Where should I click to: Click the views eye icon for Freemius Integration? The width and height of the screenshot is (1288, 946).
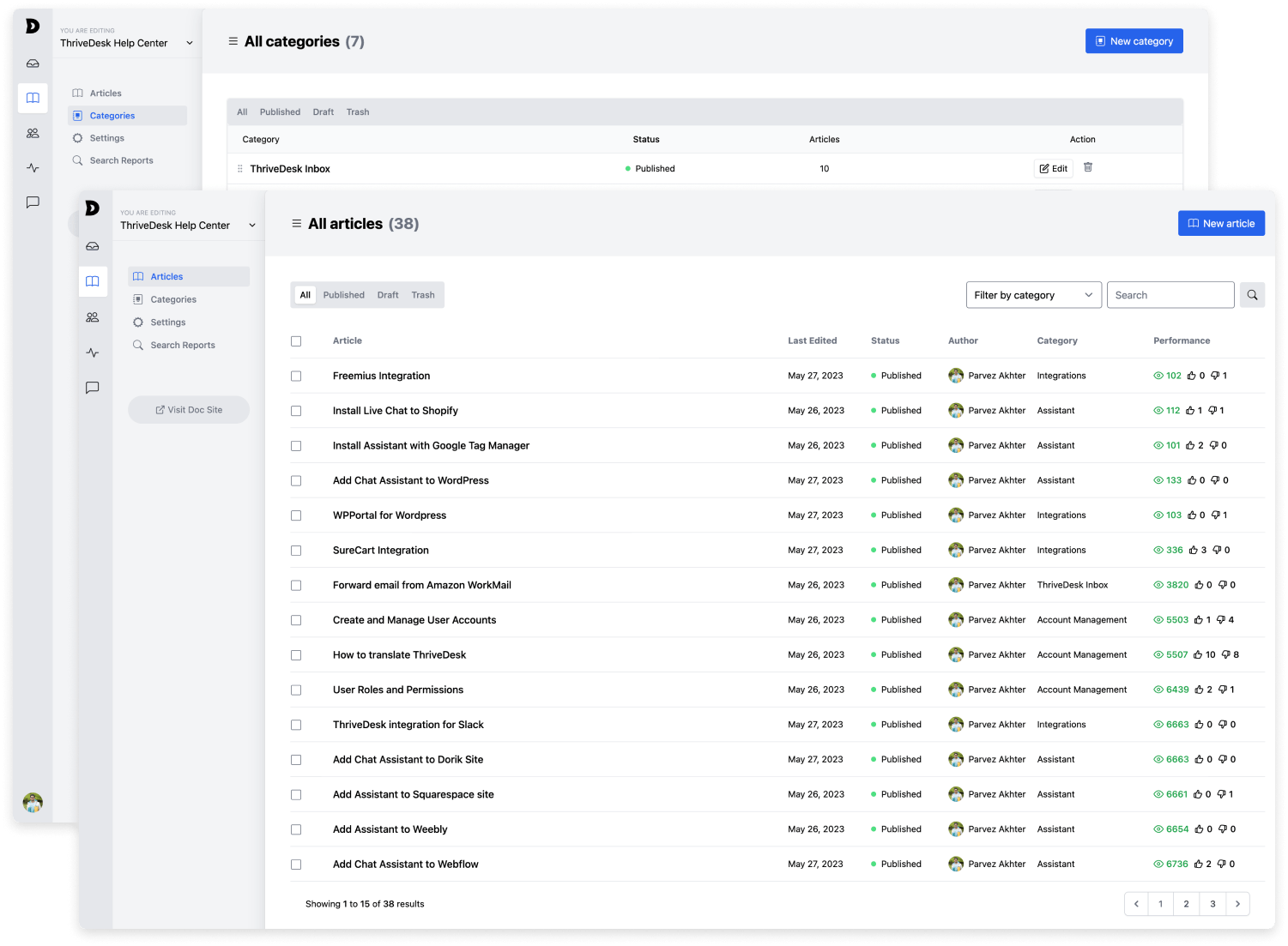[x=1158, y=376]
